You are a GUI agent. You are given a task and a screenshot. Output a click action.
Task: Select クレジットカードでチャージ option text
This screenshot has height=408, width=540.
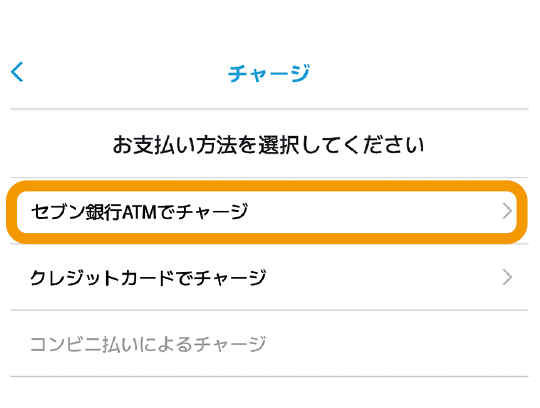[148, 278]
